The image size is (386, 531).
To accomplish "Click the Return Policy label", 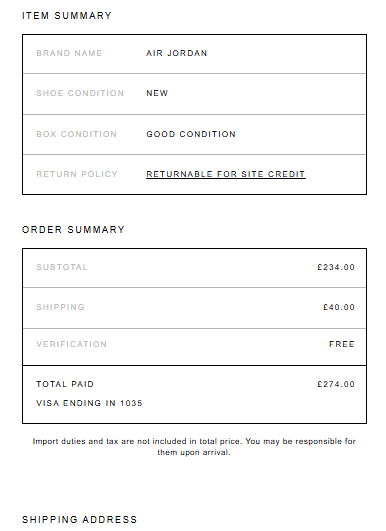I will point(77,174).
